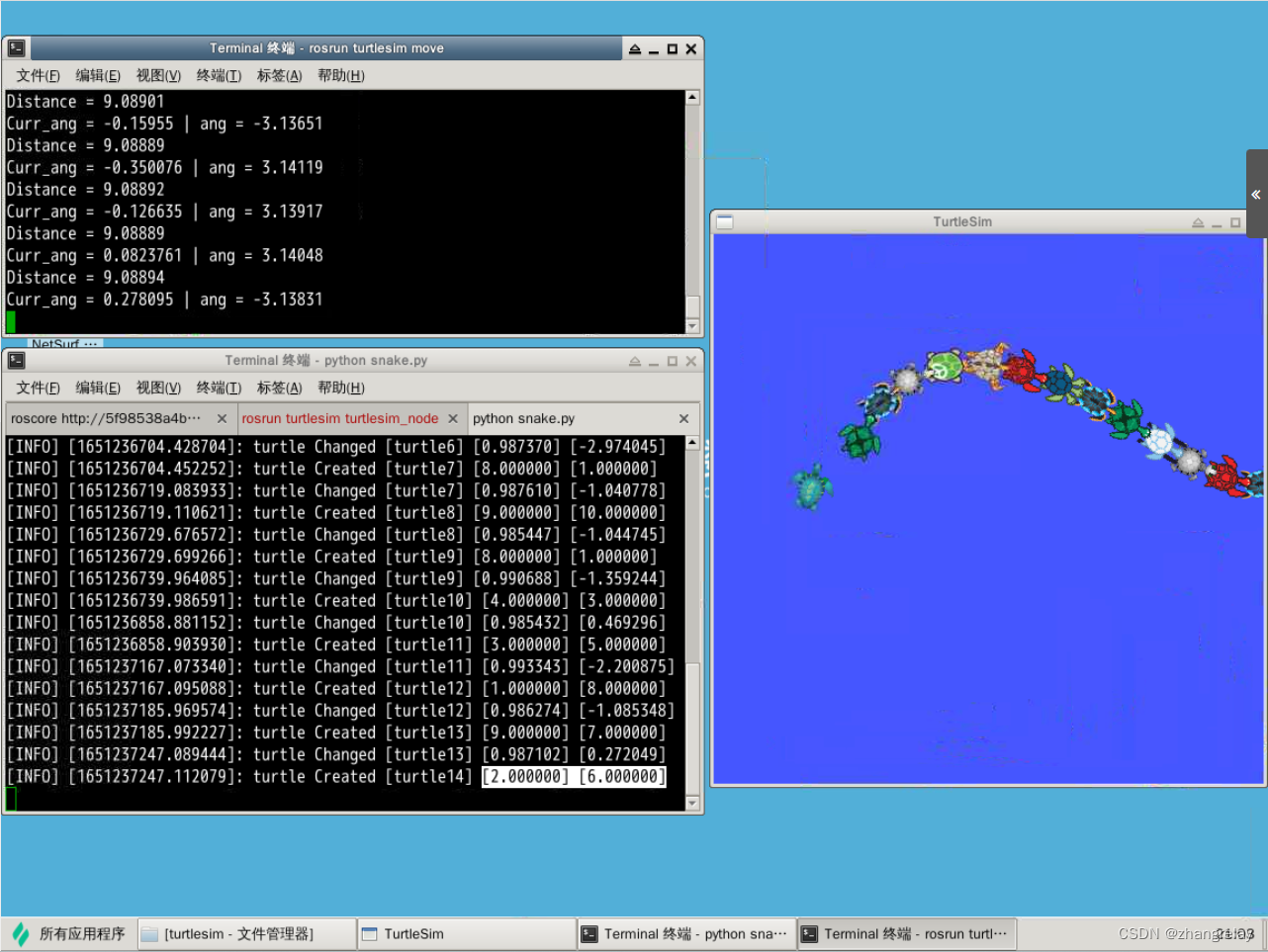The image size is (1268, 952).
Task: Close the python snake.py terminal window
Action: pos(691,361)
